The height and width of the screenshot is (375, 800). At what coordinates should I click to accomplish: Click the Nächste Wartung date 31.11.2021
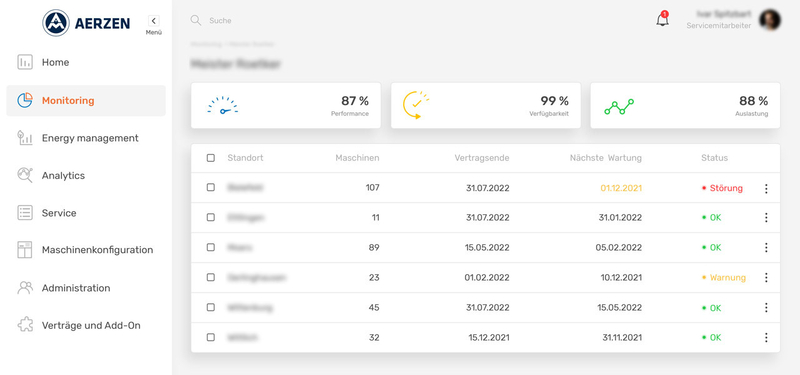point(622,338)
